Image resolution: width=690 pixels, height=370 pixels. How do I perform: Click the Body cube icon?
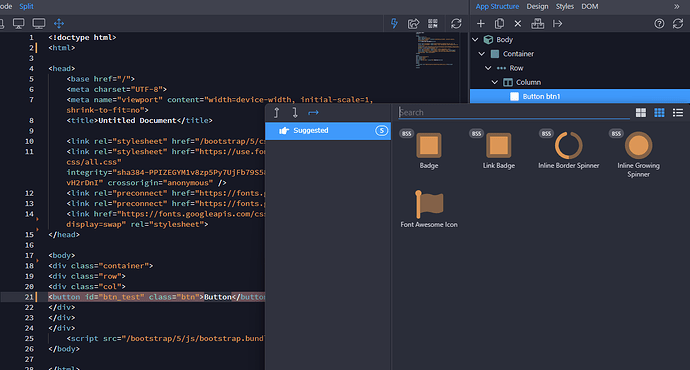pyautogui.click(x=488, y=40)
